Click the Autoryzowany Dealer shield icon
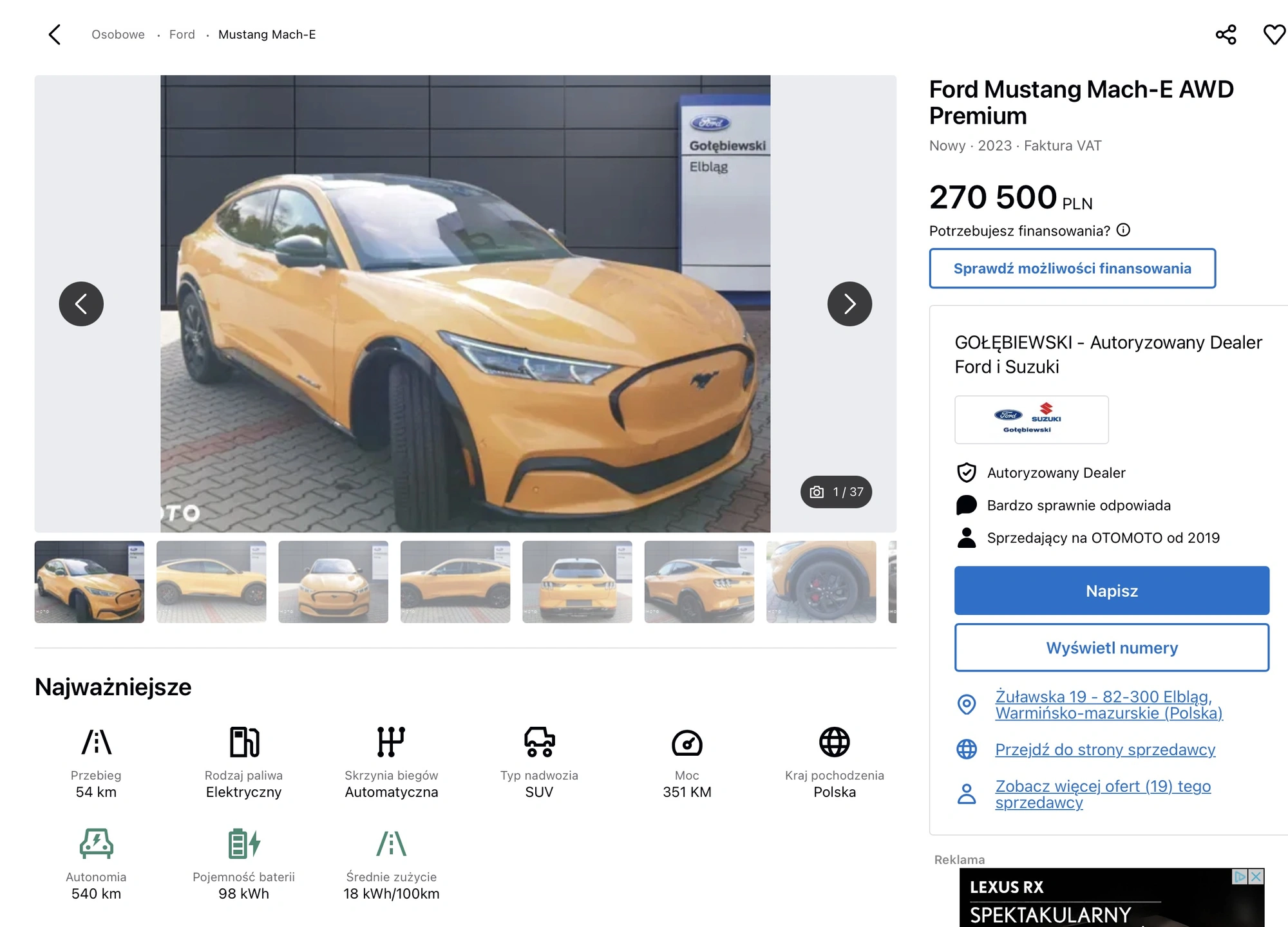Image resolution: width=1288 pixels, height=927 pixels. point(966,473)
